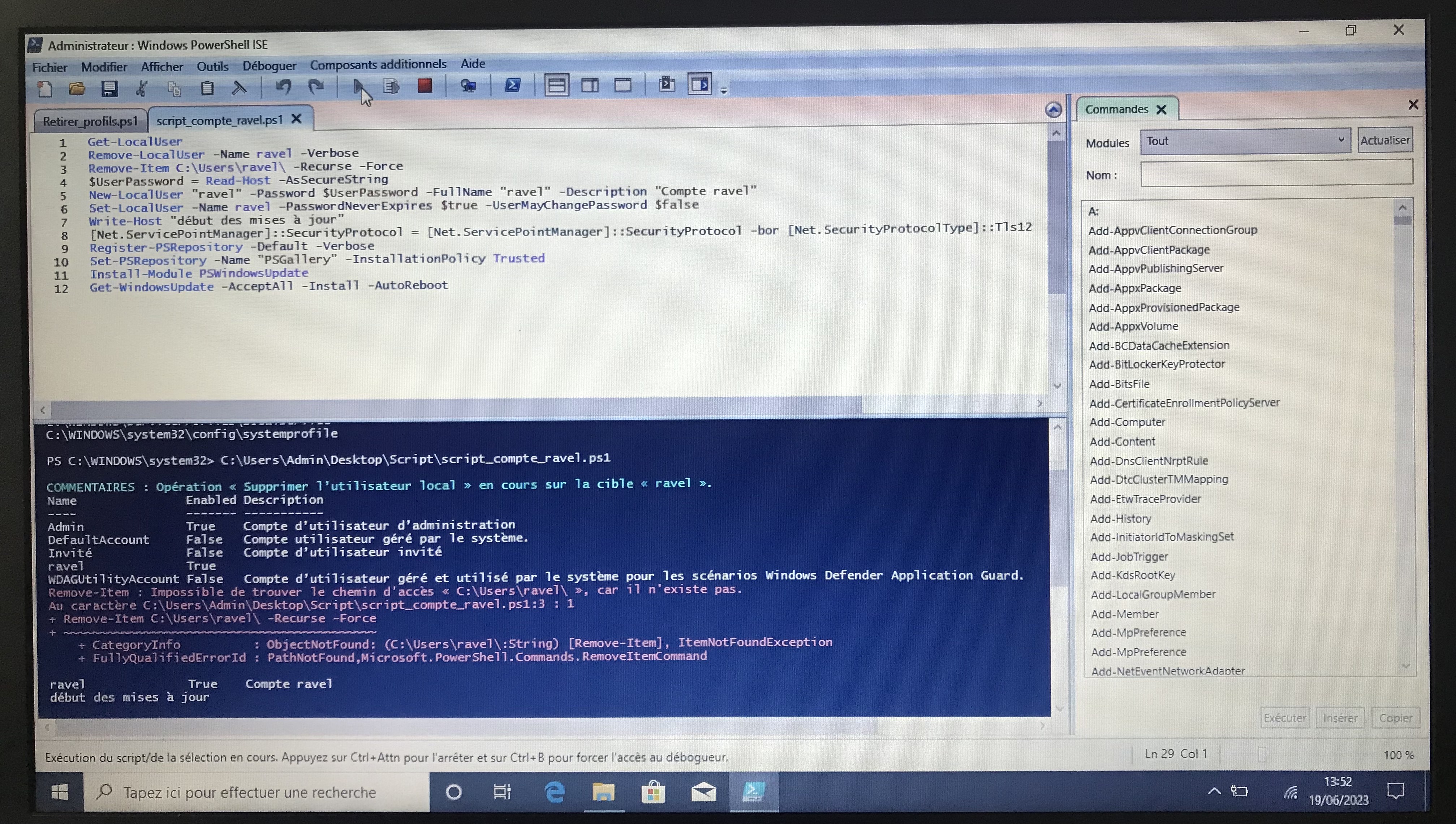Toggle Show Script Pane Right layout
Image resolution: width=1456 pixels, height=824 pixels.
click(x=590, y=86)
